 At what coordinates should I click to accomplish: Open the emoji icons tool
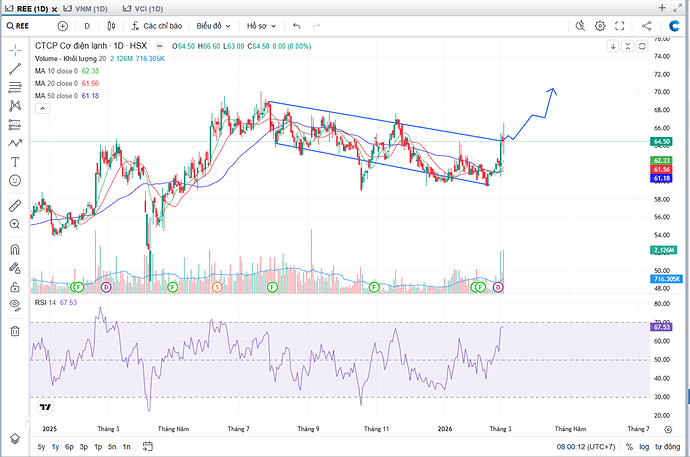15,180
